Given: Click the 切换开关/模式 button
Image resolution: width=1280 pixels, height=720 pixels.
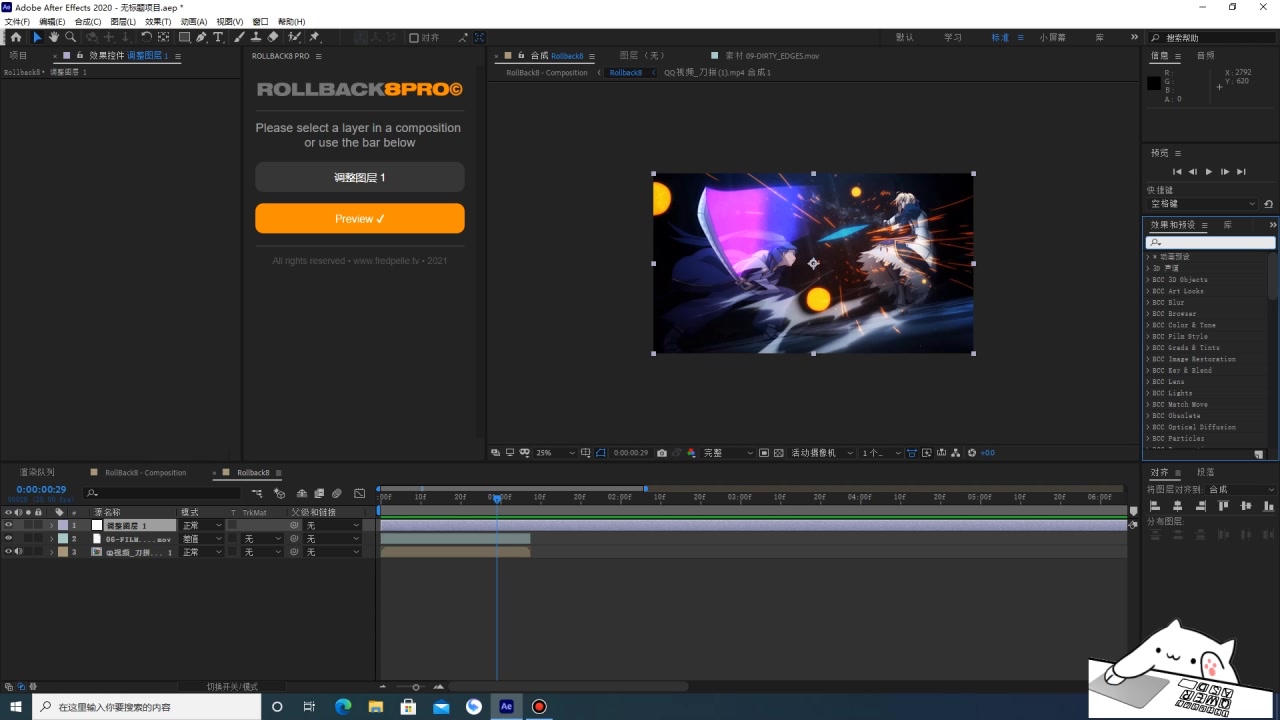Looking at the screenshot, I should [x=232, y=686].
